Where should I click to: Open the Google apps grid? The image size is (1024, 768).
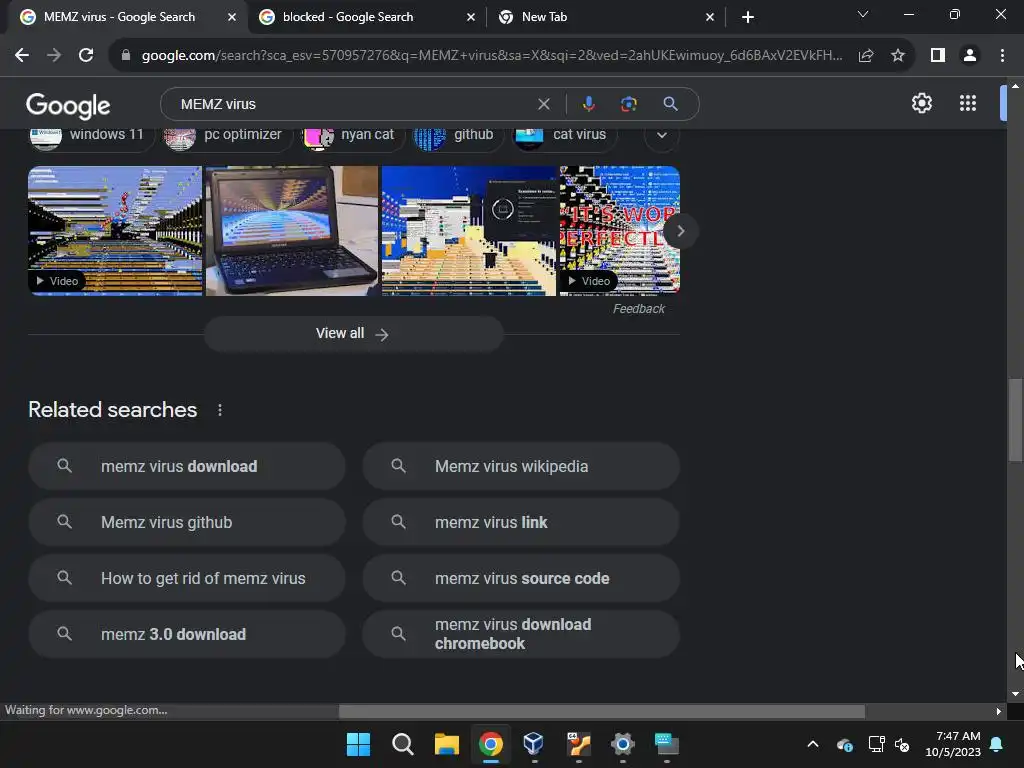point(968,103)
